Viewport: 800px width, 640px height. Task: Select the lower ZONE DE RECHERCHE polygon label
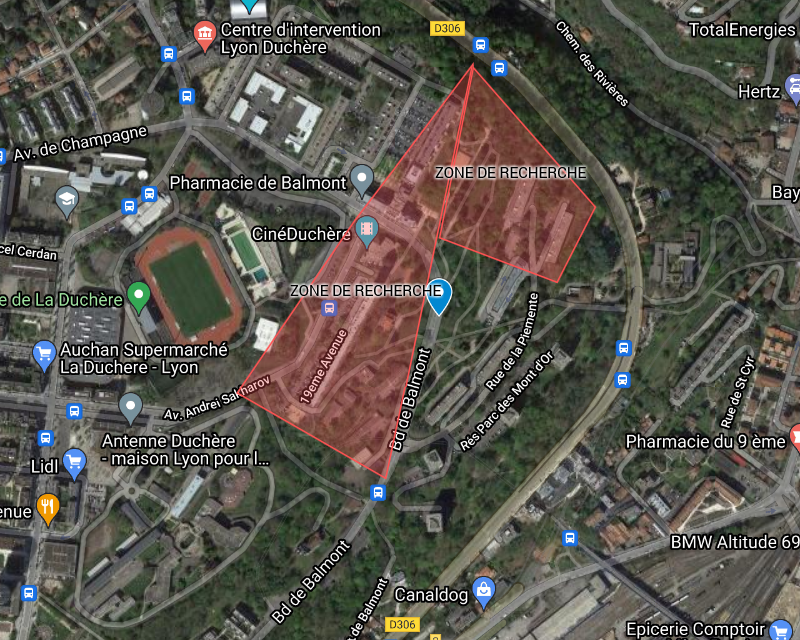pyautogui.click(x=366, y=290)
